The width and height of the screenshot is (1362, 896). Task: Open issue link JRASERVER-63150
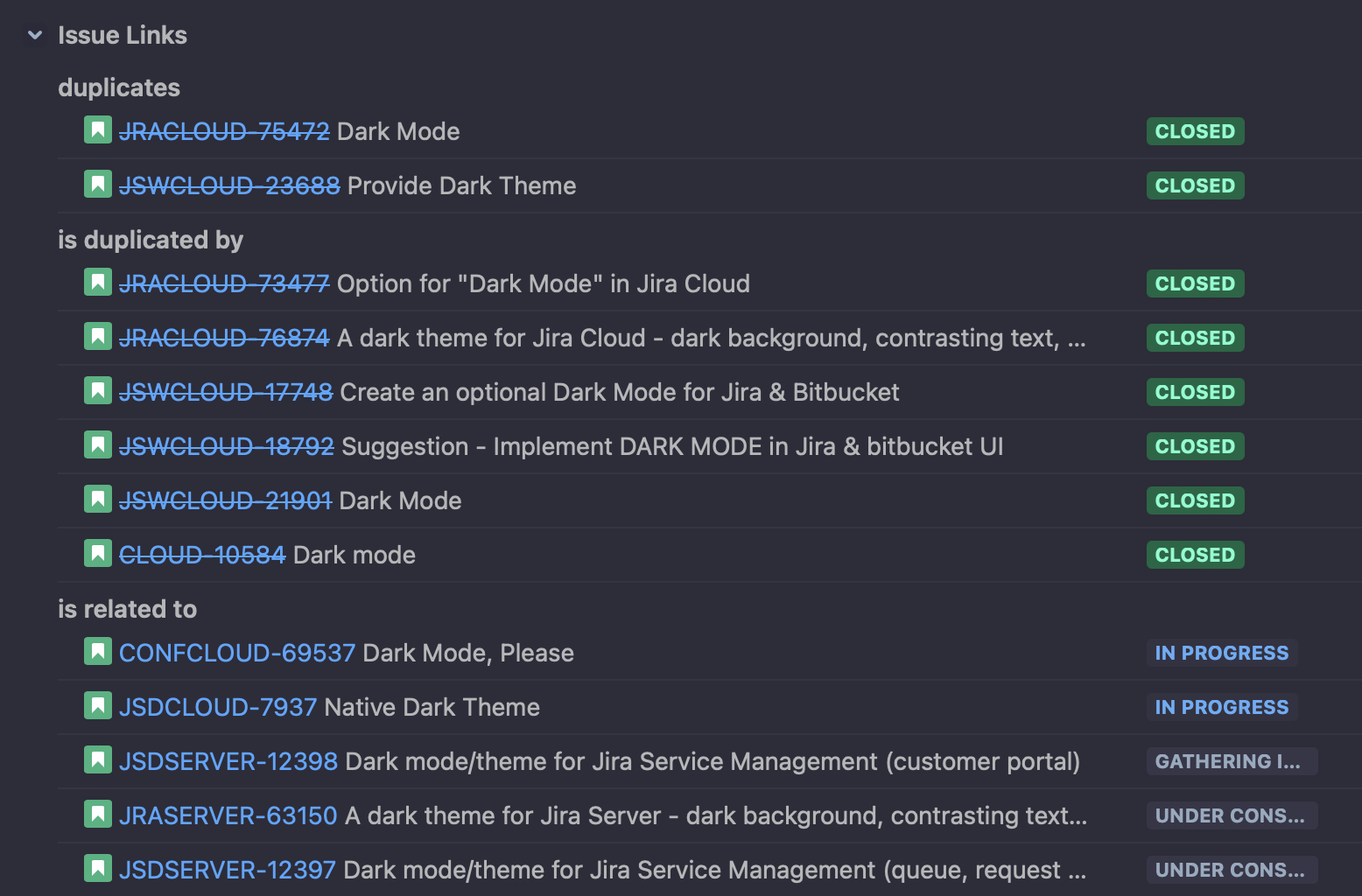[x=228, y=815]
